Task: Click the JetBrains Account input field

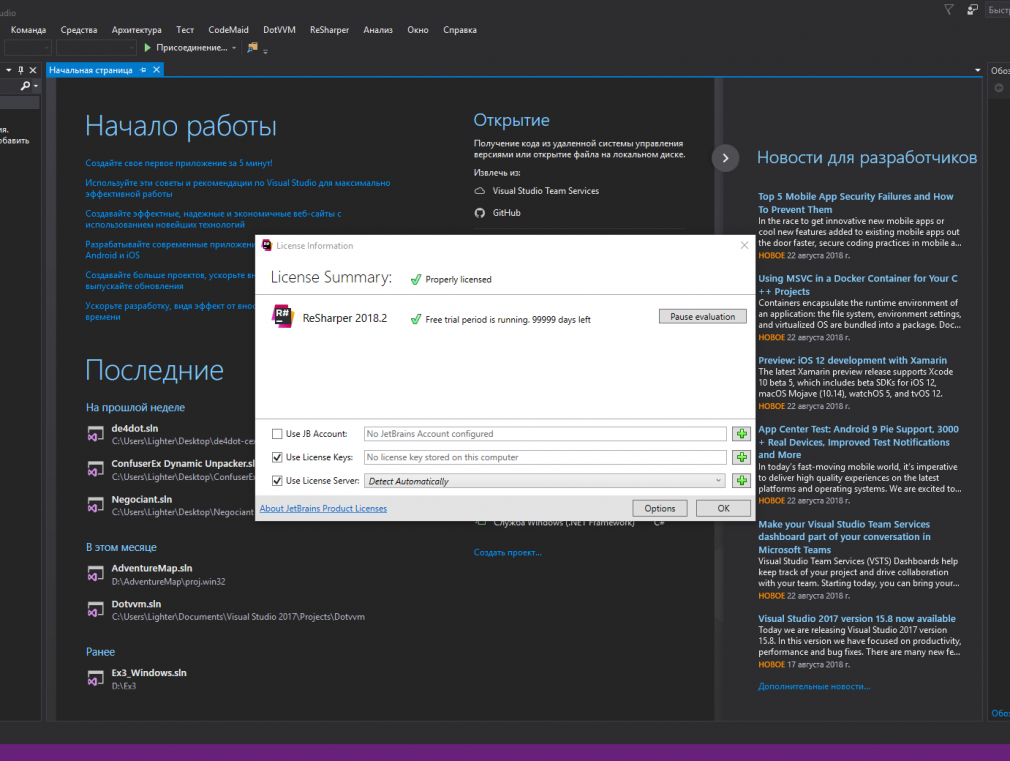Action: pos(545,434)
